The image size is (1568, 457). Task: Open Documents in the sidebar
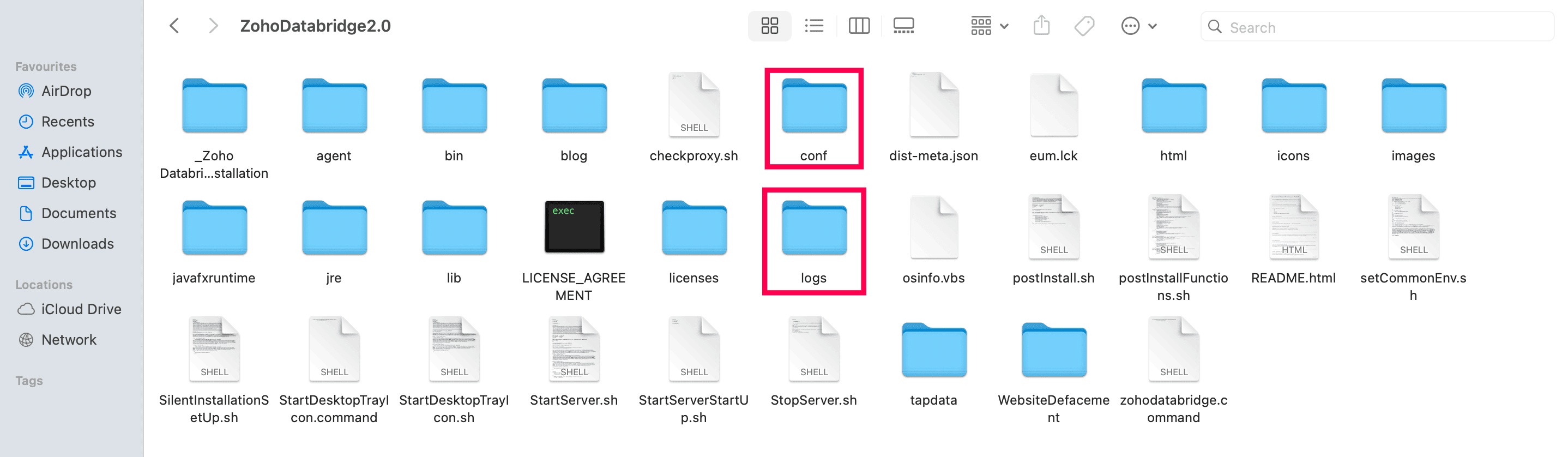click(x=68, y=213)
